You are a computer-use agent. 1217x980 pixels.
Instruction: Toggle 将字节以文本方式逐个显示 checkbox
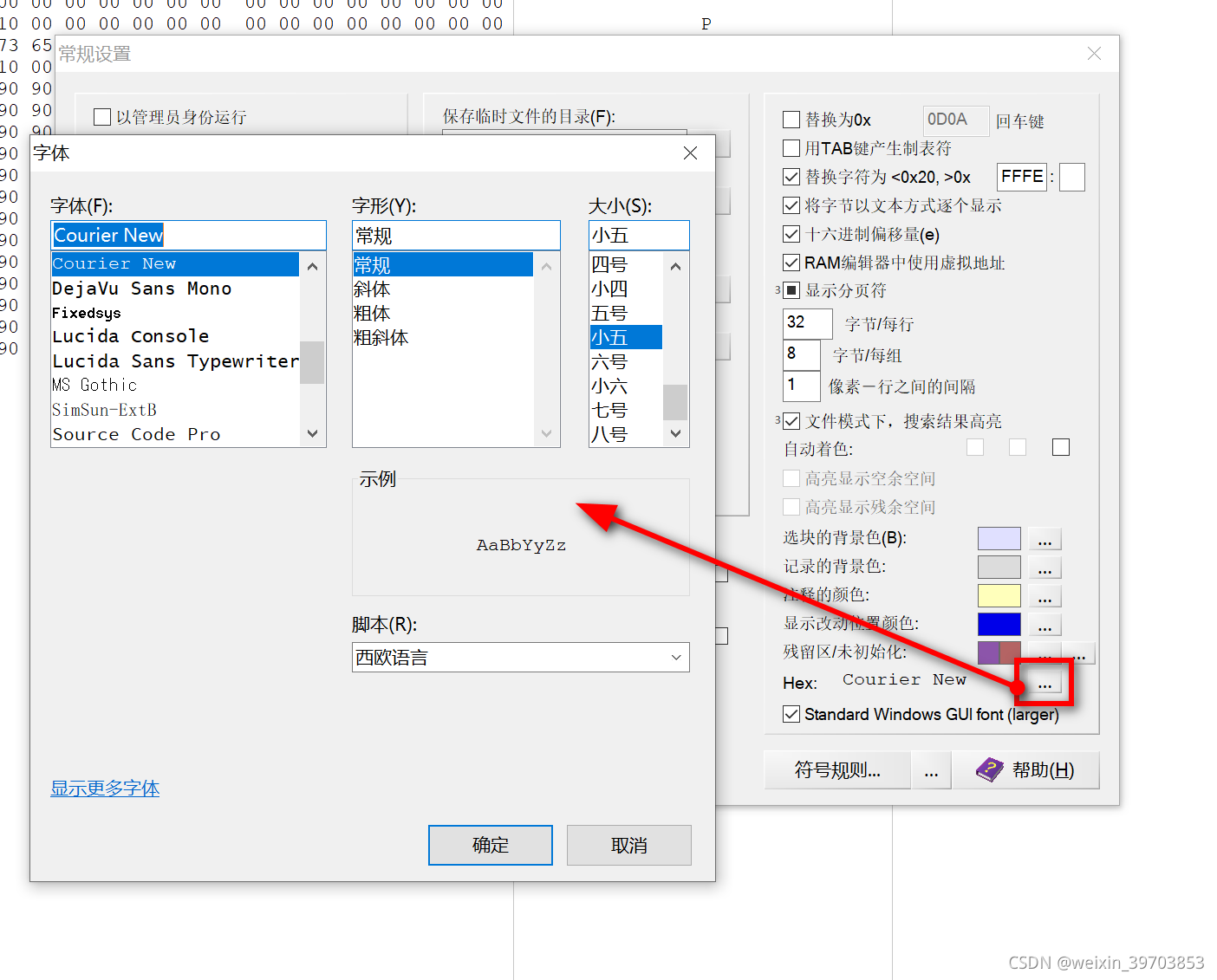coord(791,205)
